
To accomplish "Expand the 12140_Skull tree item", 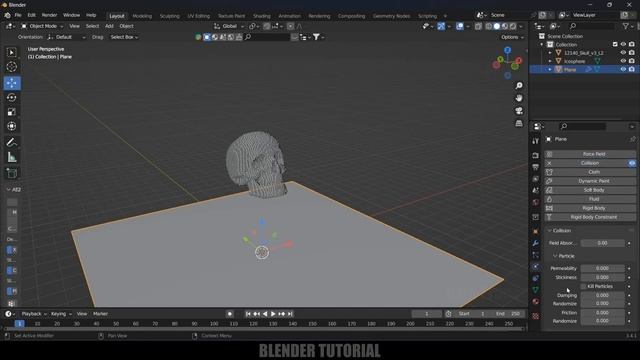I will (550, 53).
